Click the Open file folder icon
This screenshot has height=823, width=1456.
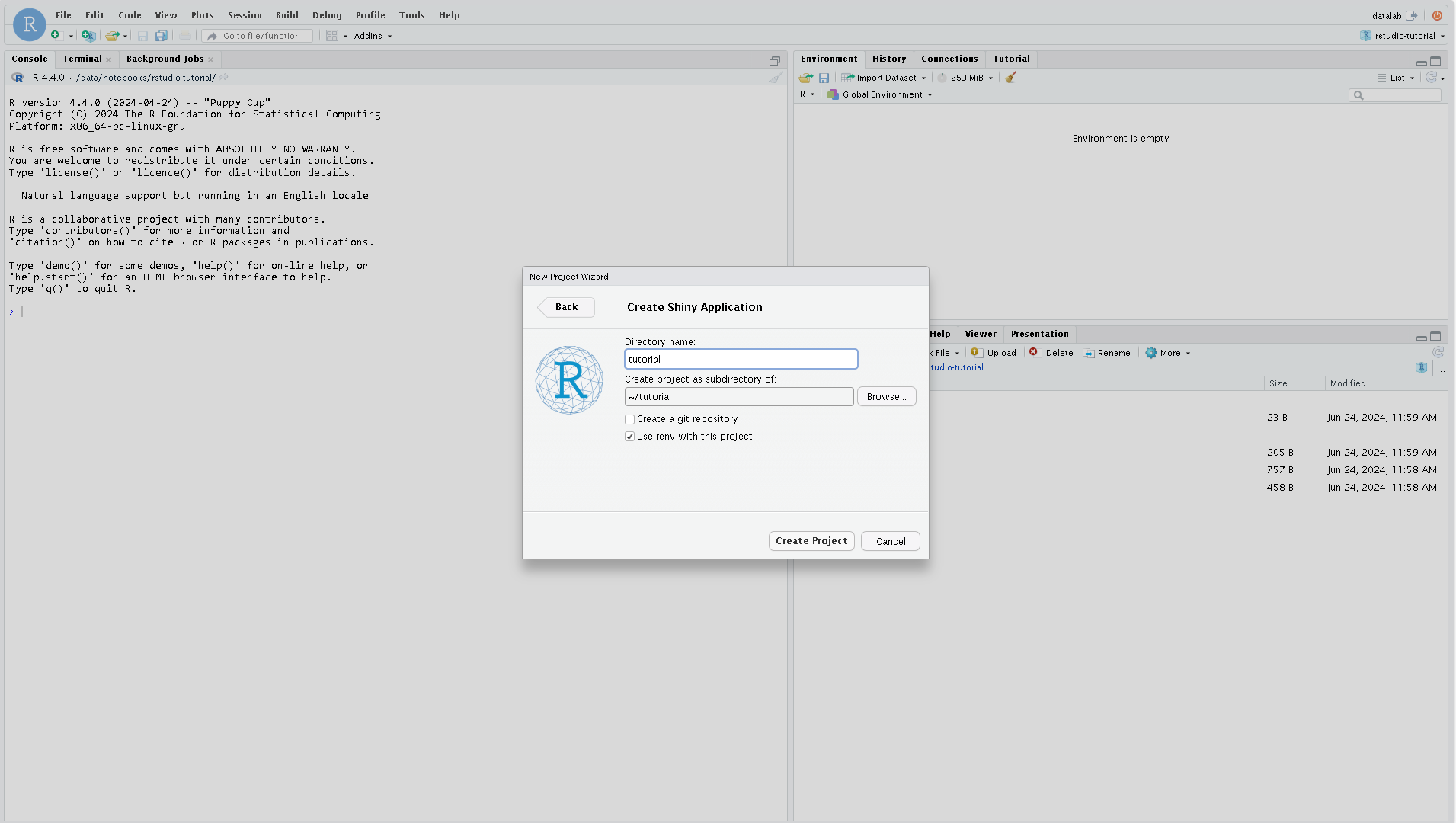pyautogui.click(x=112, y=36)
